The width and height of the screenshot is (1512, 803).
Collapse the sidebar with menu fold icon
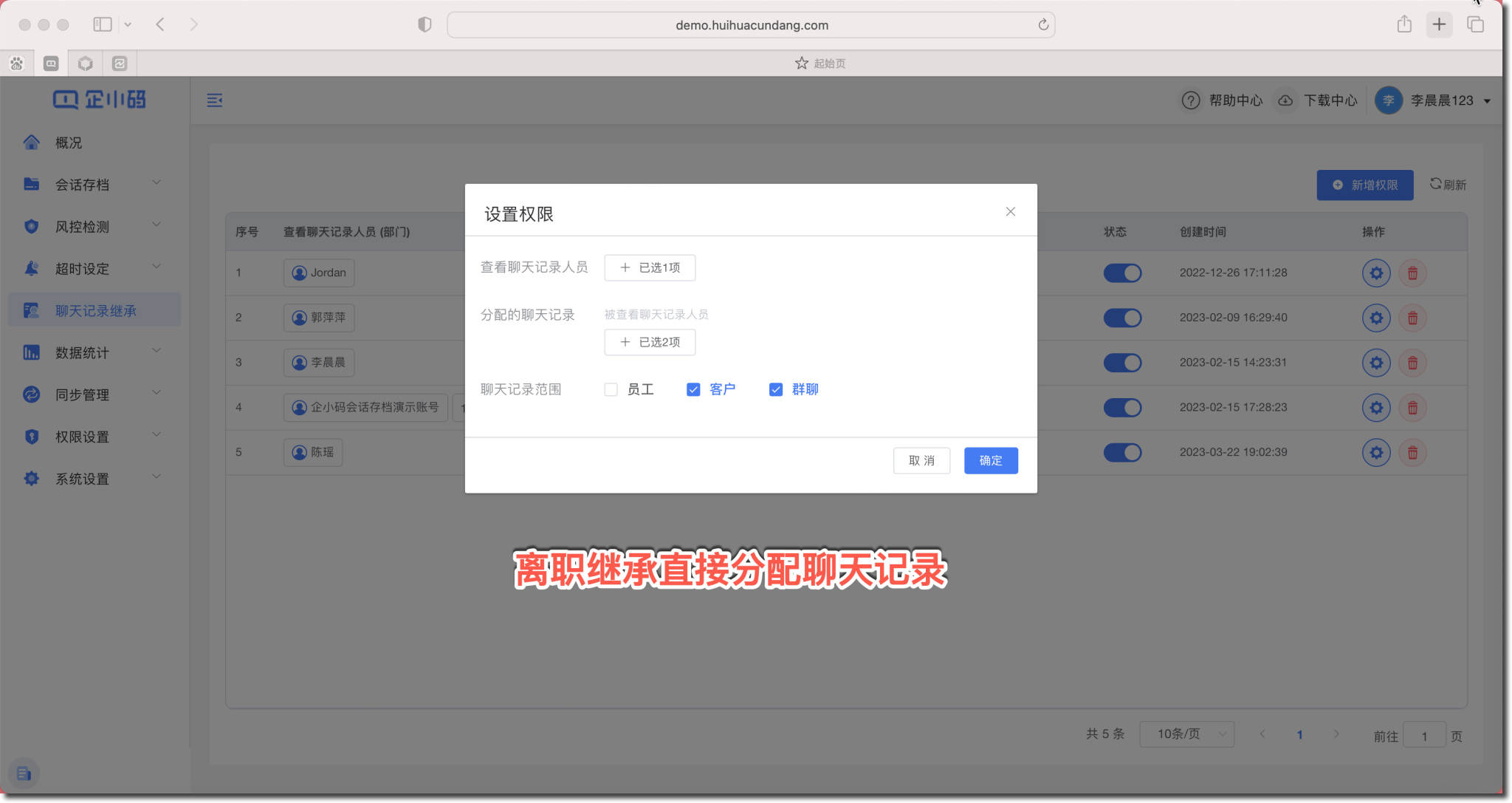(215, 100)
